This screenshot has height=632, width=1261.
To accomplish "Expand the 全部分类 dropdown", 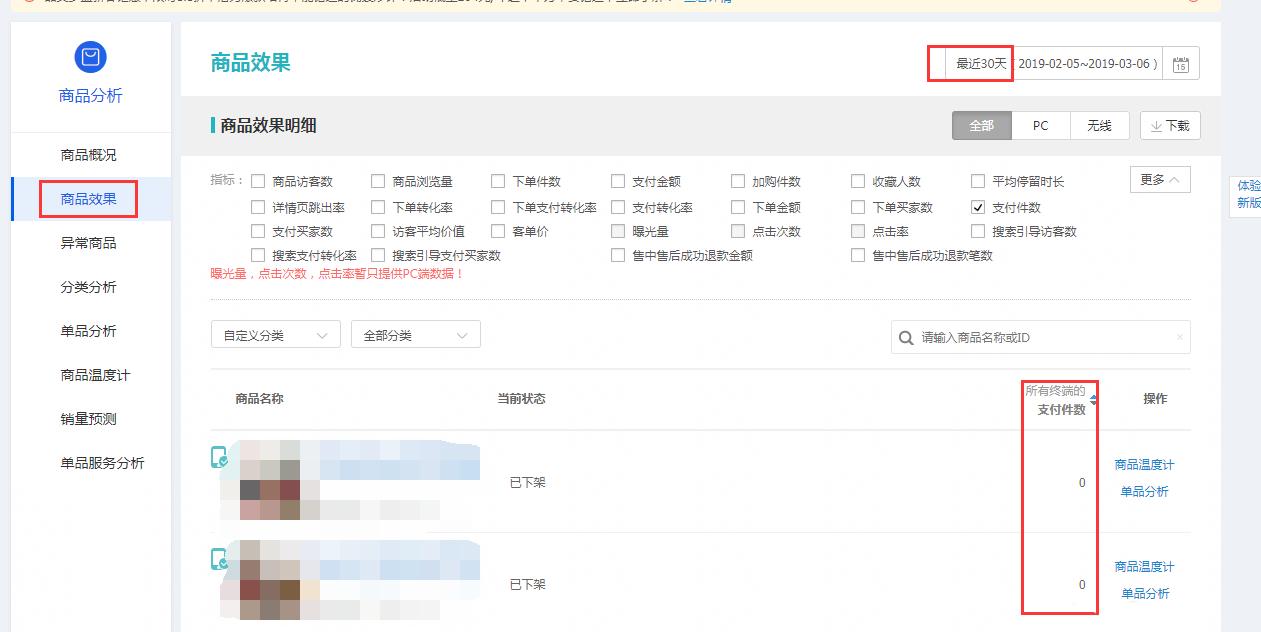I will [x=415, y=334].
